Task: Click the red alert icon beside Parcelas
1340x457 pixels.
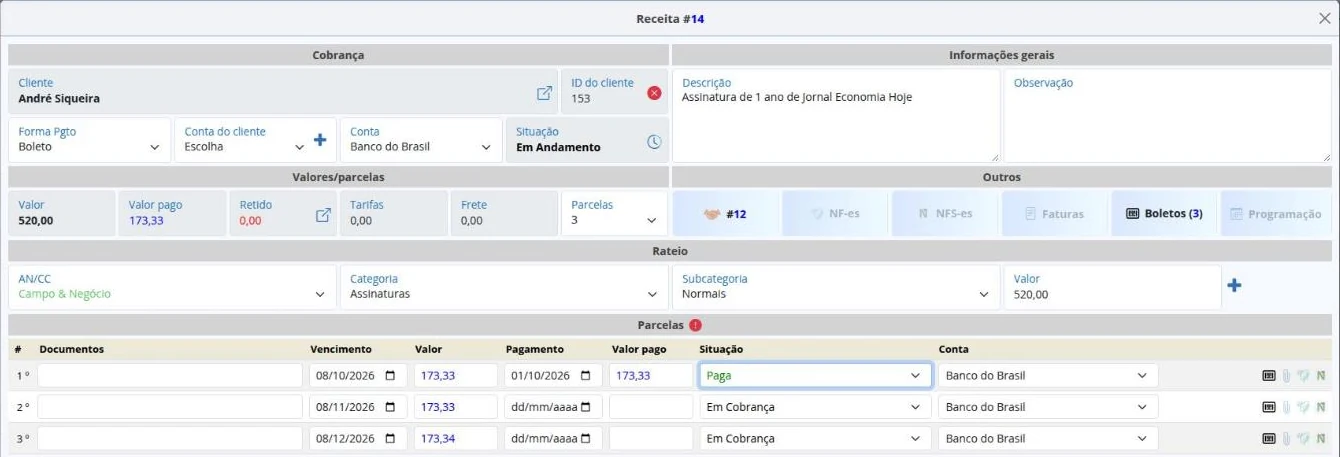Action: click(x=695, y=325)
